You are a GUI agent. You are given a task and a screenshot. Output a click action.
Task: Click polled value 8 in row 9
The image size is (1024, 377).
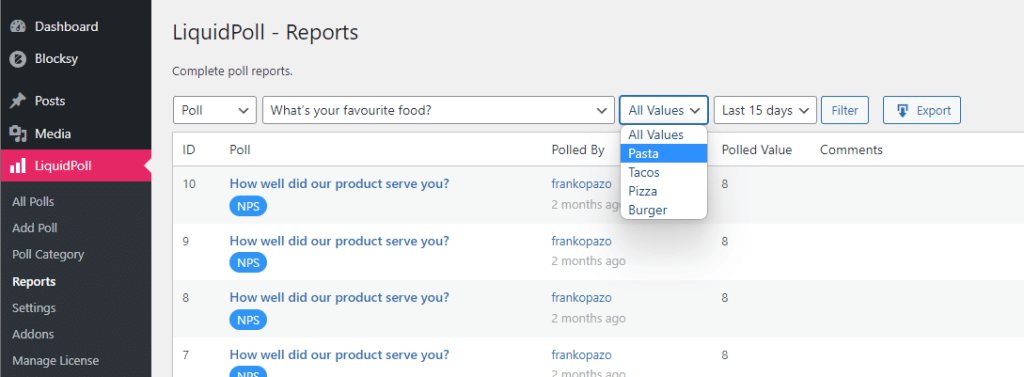pos(725,241)
